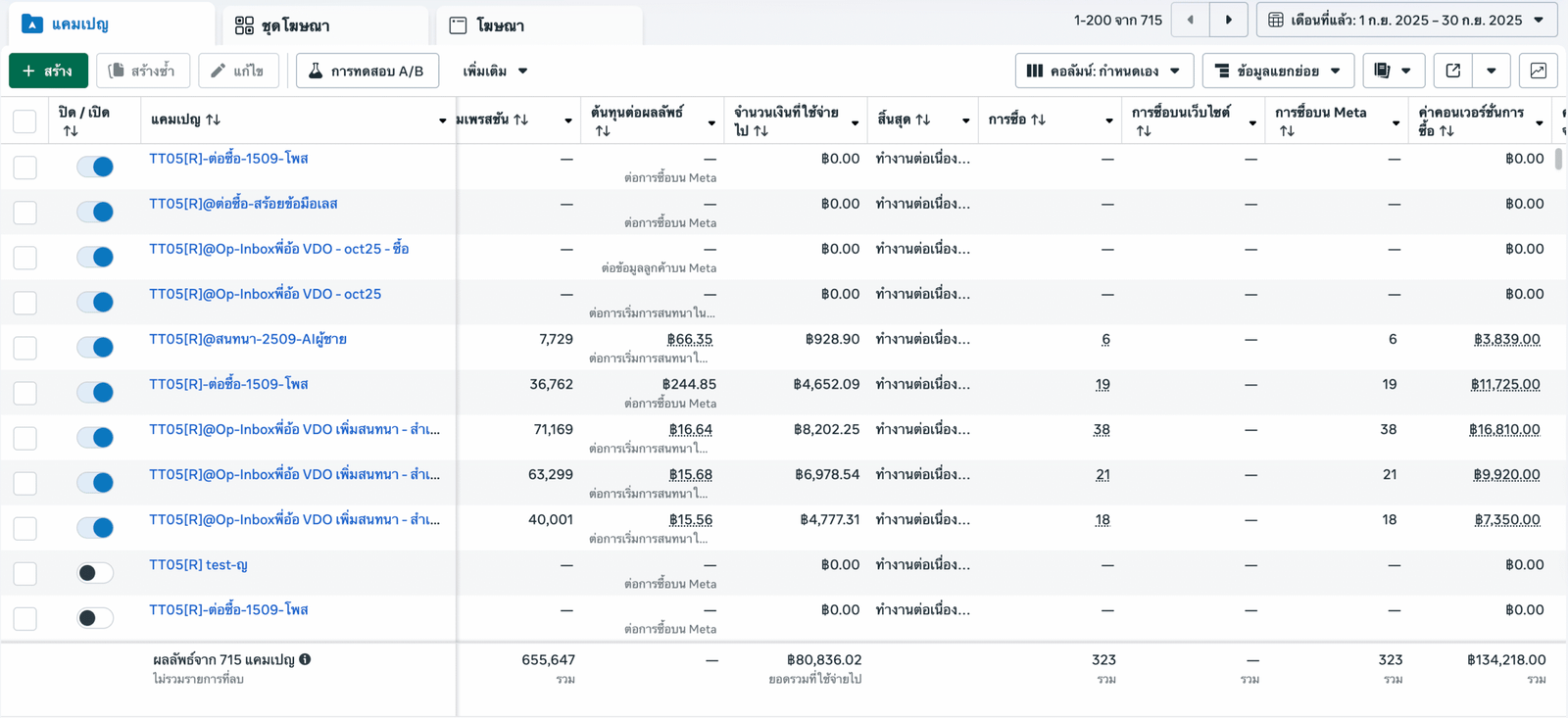Tick the select-all checkbox in the table header
Screen dimensions: 1568x718
pyautogui.click(x=25, y=120)
